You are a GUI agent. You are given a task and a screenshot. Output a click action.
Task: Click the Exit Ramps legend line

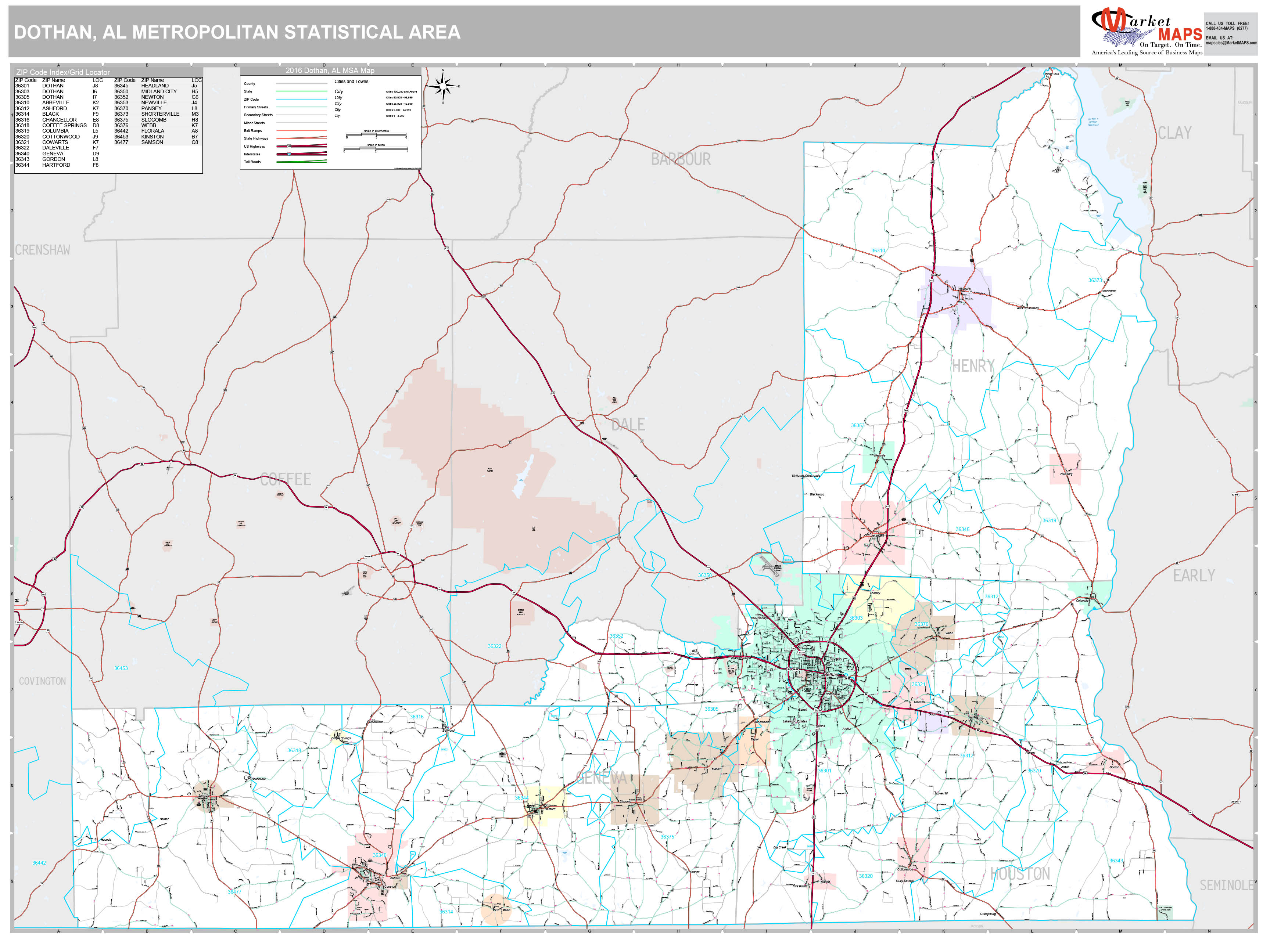click(x=301, y=131)
